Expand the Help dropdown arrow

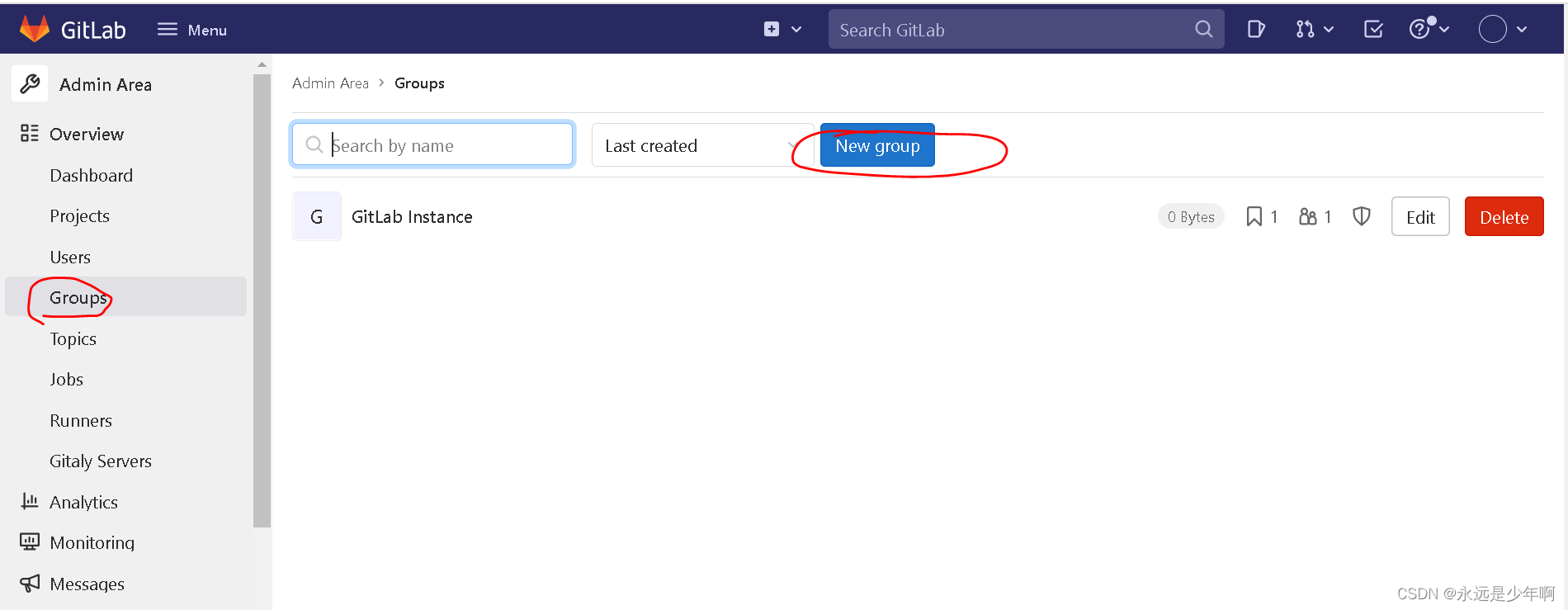click(1444, 30)
